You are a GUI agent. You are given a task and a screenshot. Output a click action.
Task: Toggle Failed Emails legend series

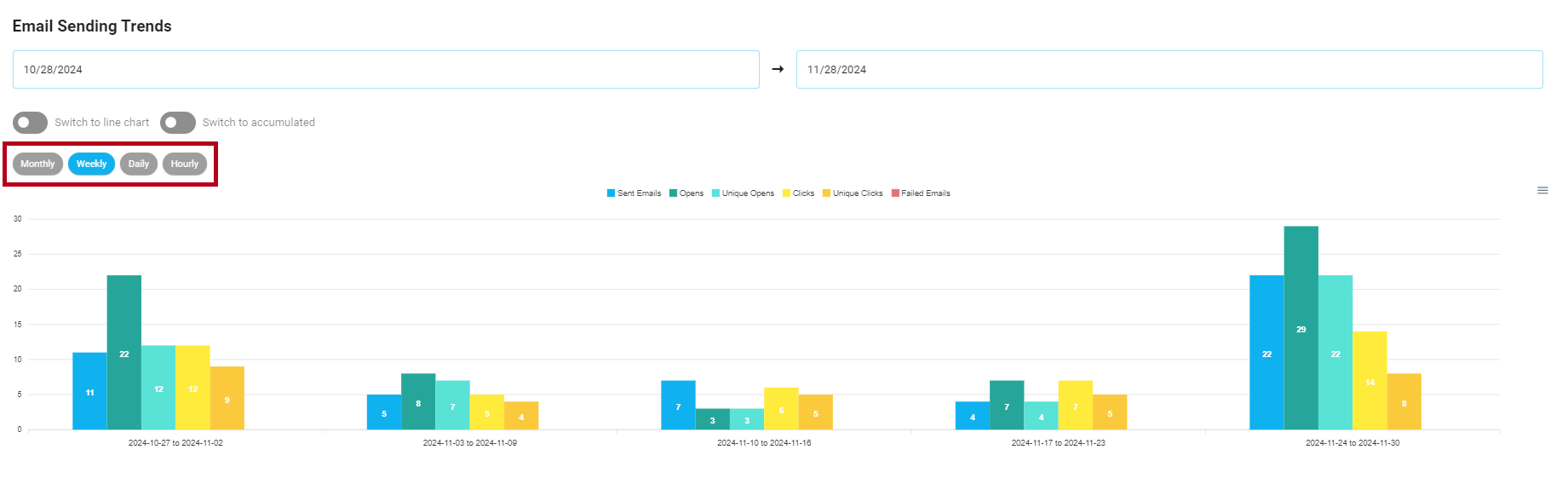pyautogui.click(x=921, y=193)
